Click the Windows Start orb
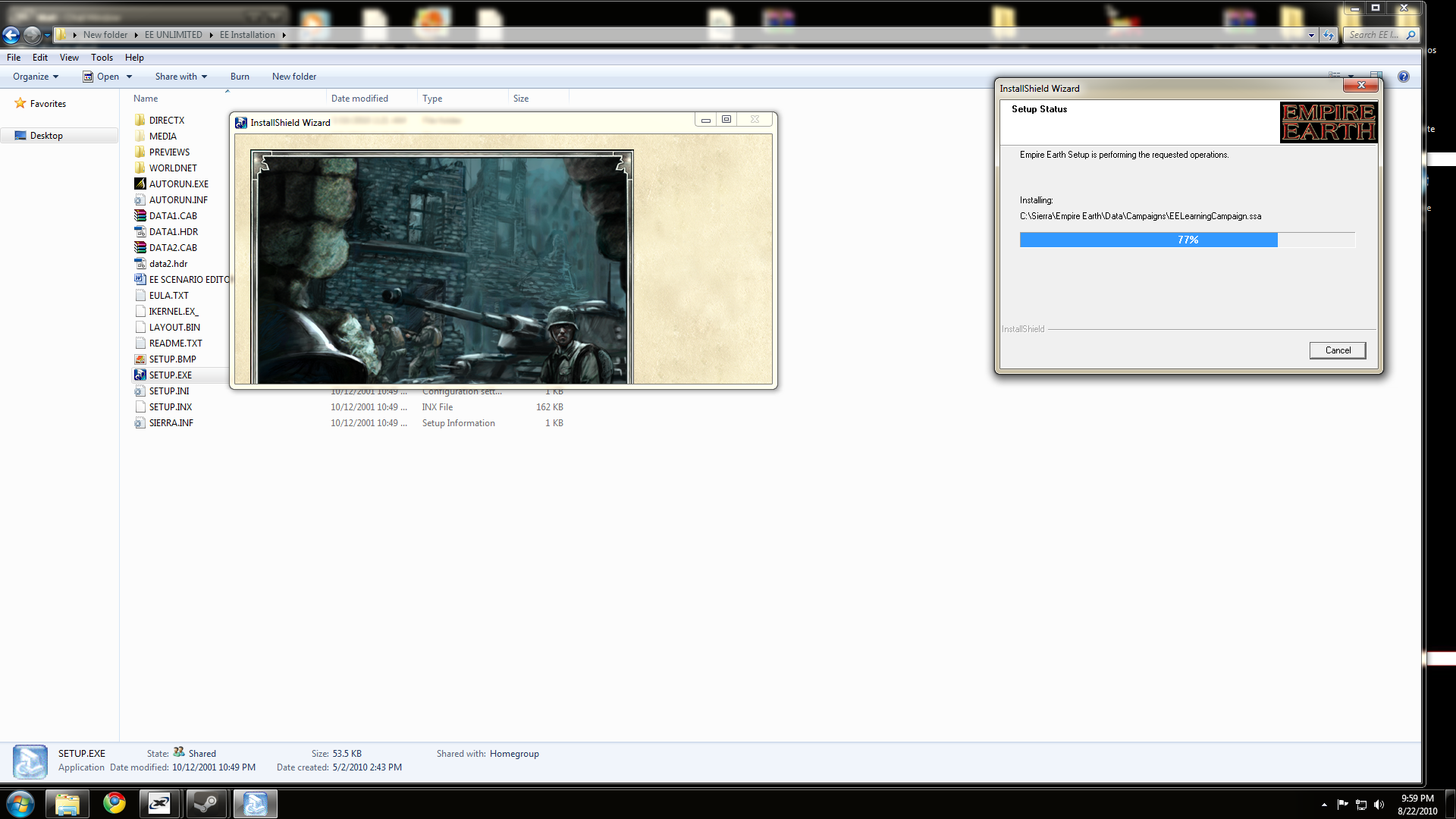This screenshot has width=1456, height=819. (20, 803)
